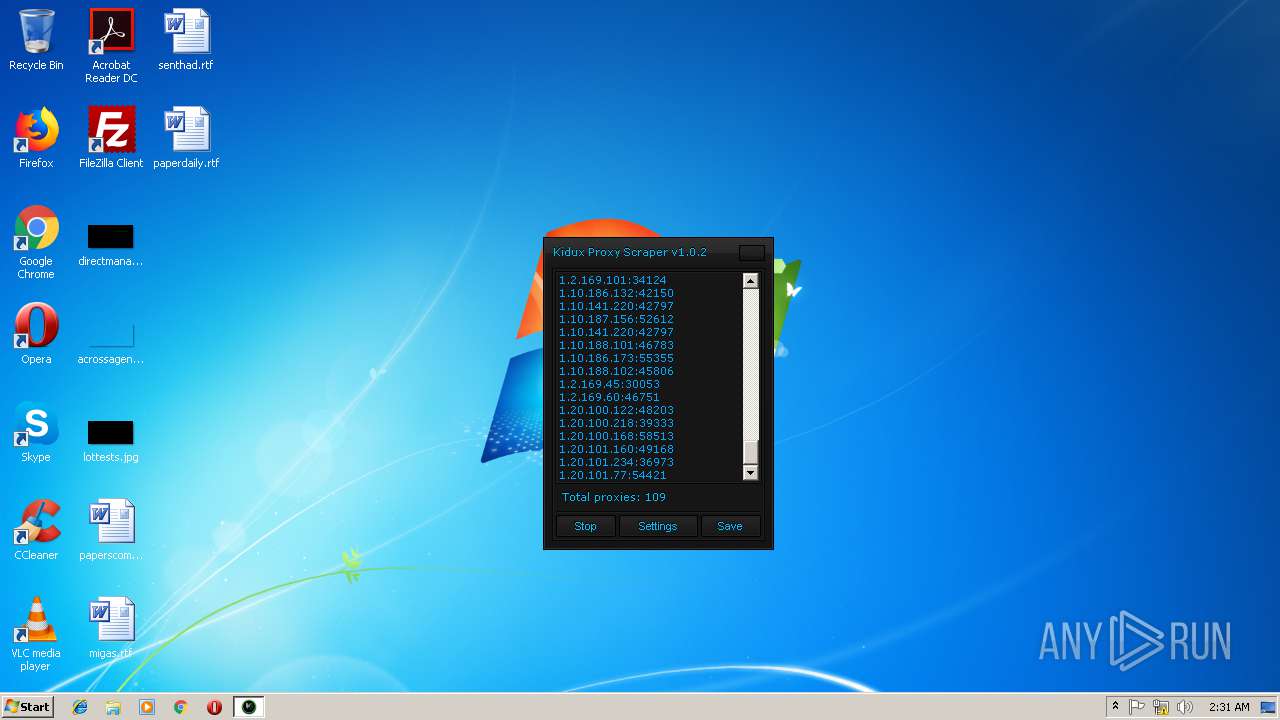Click proxy list scrollbar up arrow
The width and height of the screenshot is (1280, 720).
click(x=751, y=281)
